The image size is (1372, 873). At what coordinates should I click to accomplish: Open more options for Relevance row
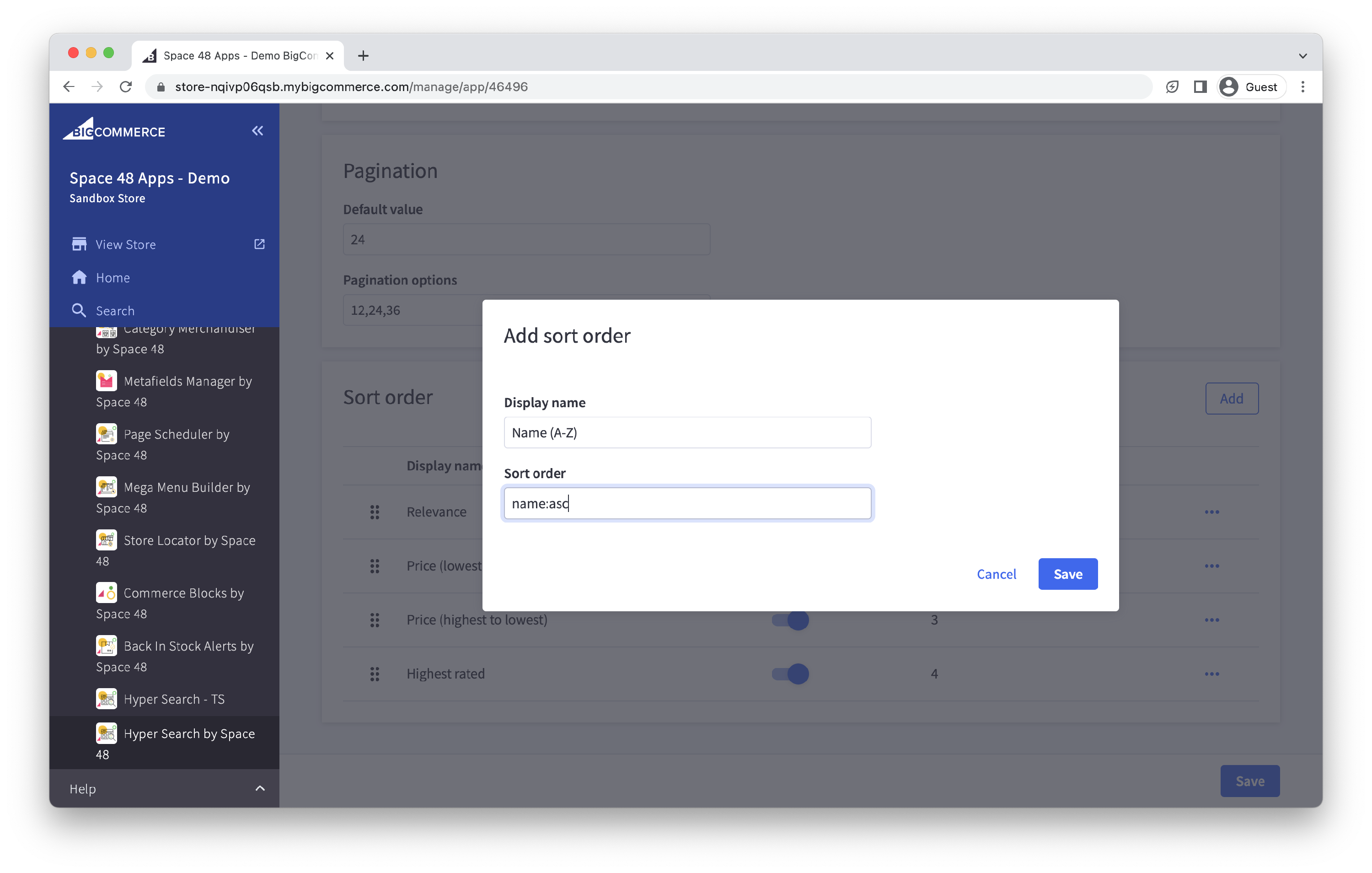pyautogui.click(x=1212, y=512)
